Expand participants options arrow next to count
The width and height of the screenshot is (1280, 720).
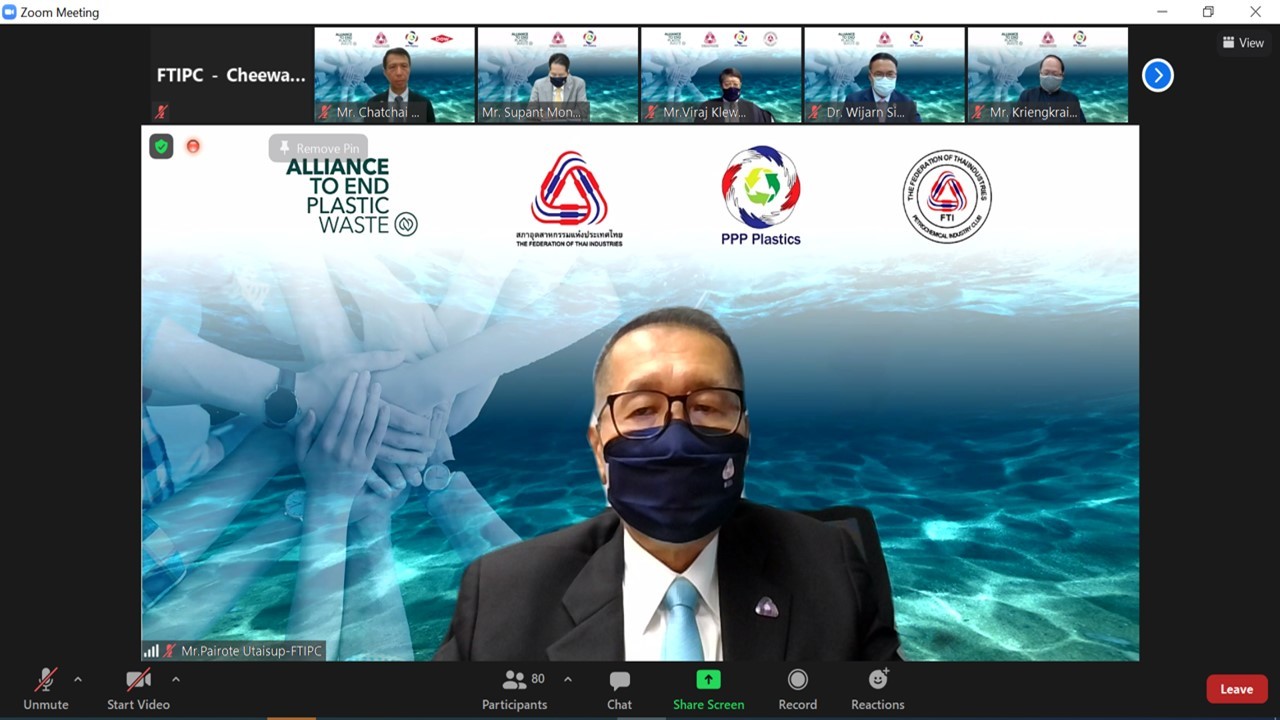click(568, 680)
